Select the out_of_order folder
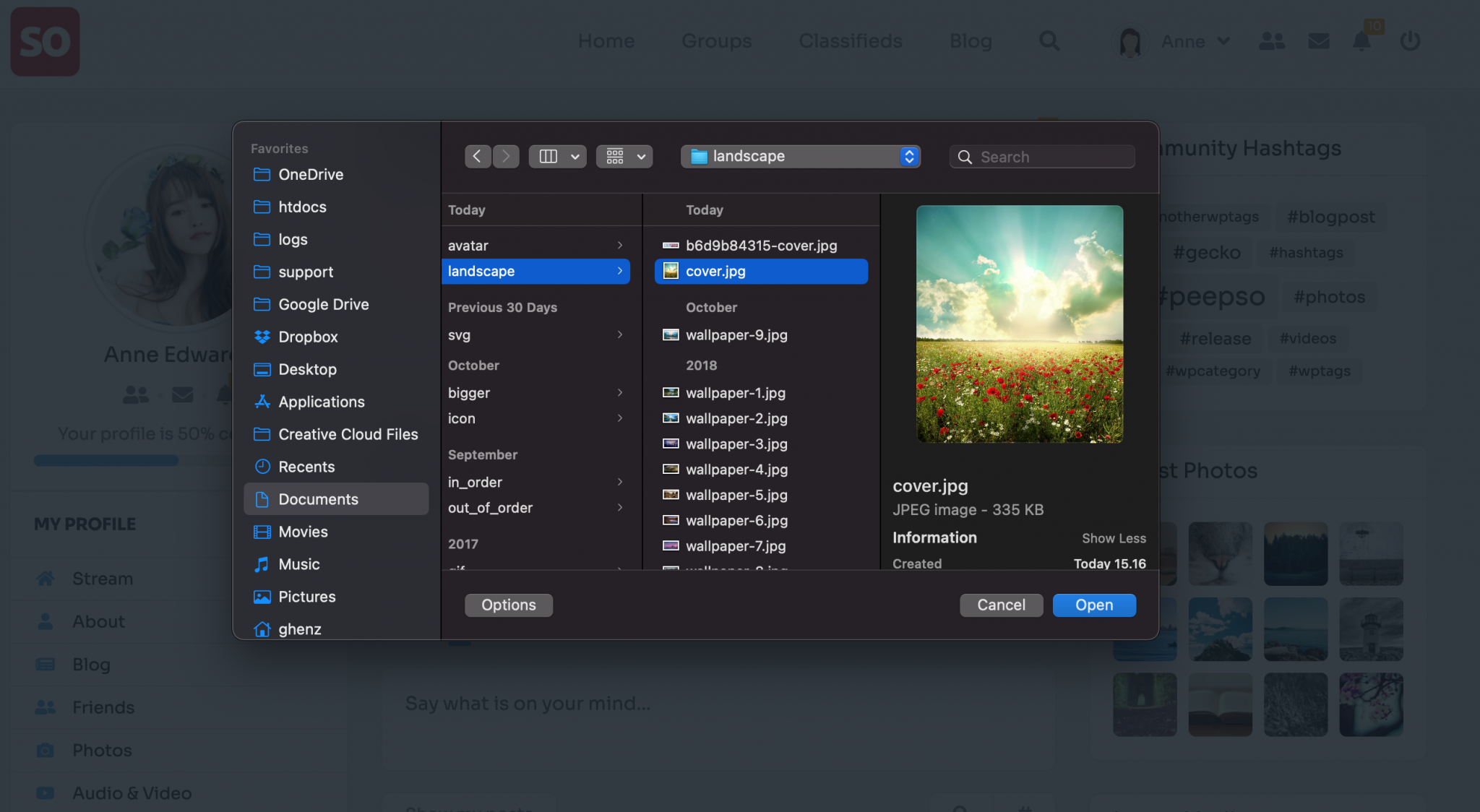1480x812 pixels. coord(535,508)
